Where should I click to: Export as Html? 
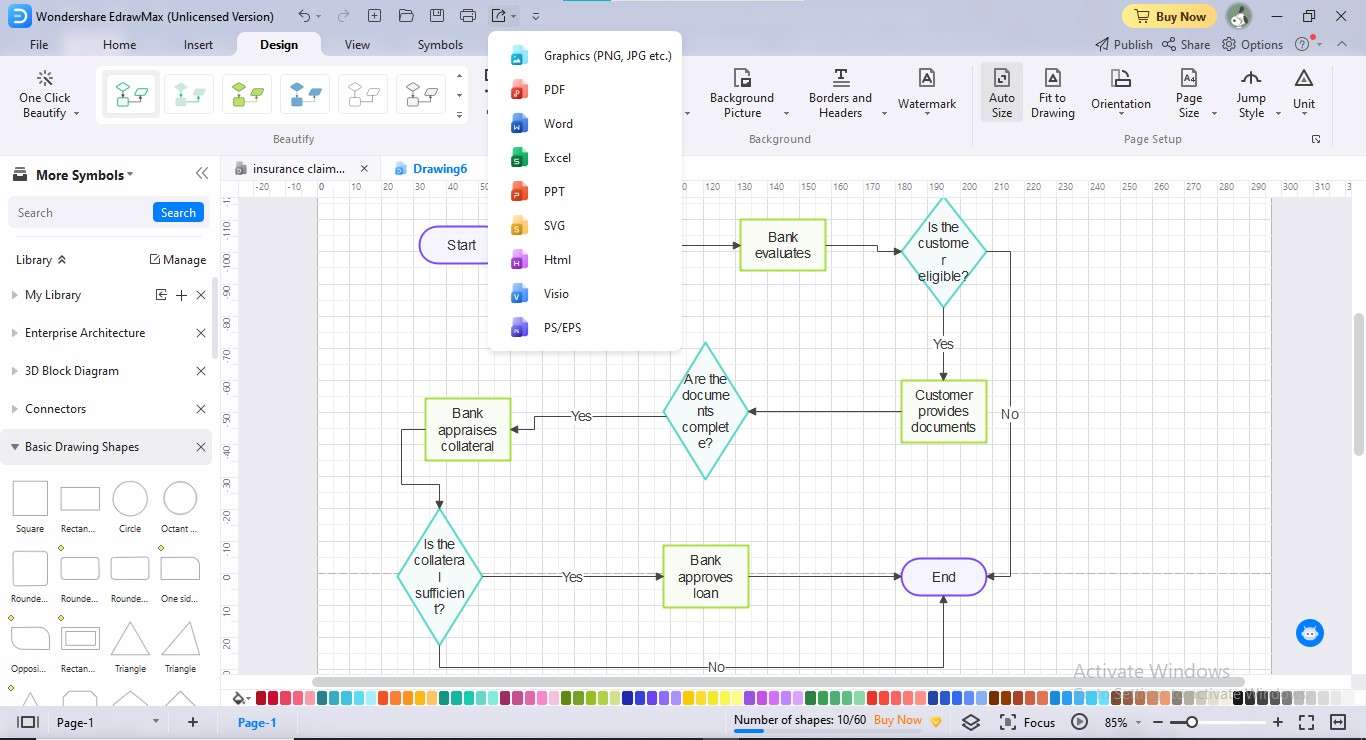[x=585, y=260]
